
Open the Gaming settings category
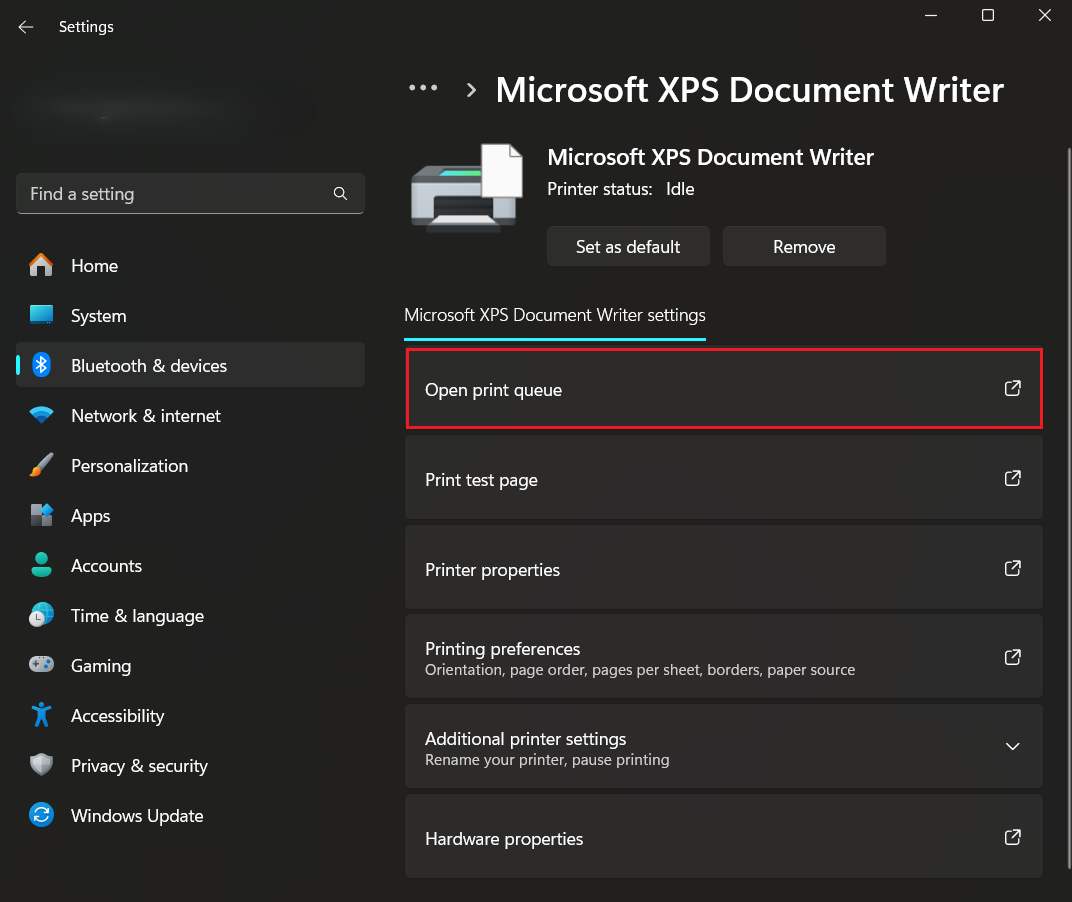coord(100,666)
